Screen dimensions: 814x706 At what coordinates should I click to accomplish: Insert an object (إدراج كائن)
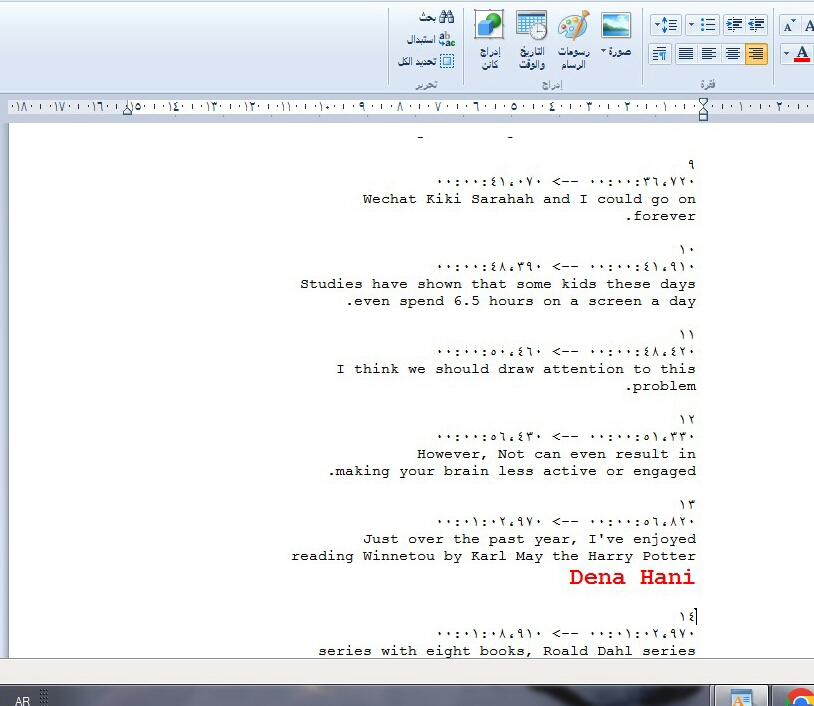[x=489, y=40]
